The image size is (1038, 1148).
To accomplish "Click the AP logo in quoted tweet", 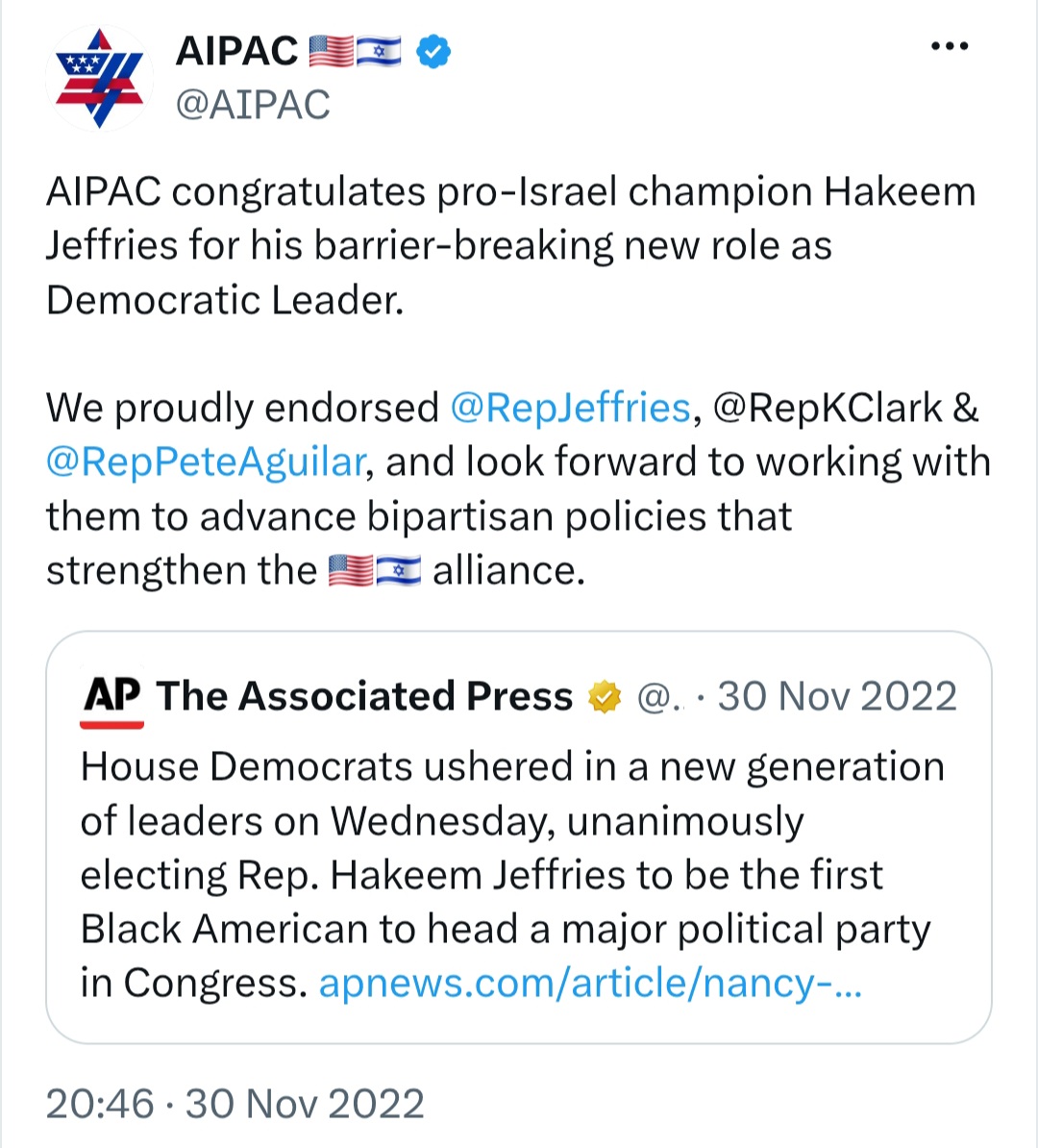I will pyautogui.click(x=112, y=698).
